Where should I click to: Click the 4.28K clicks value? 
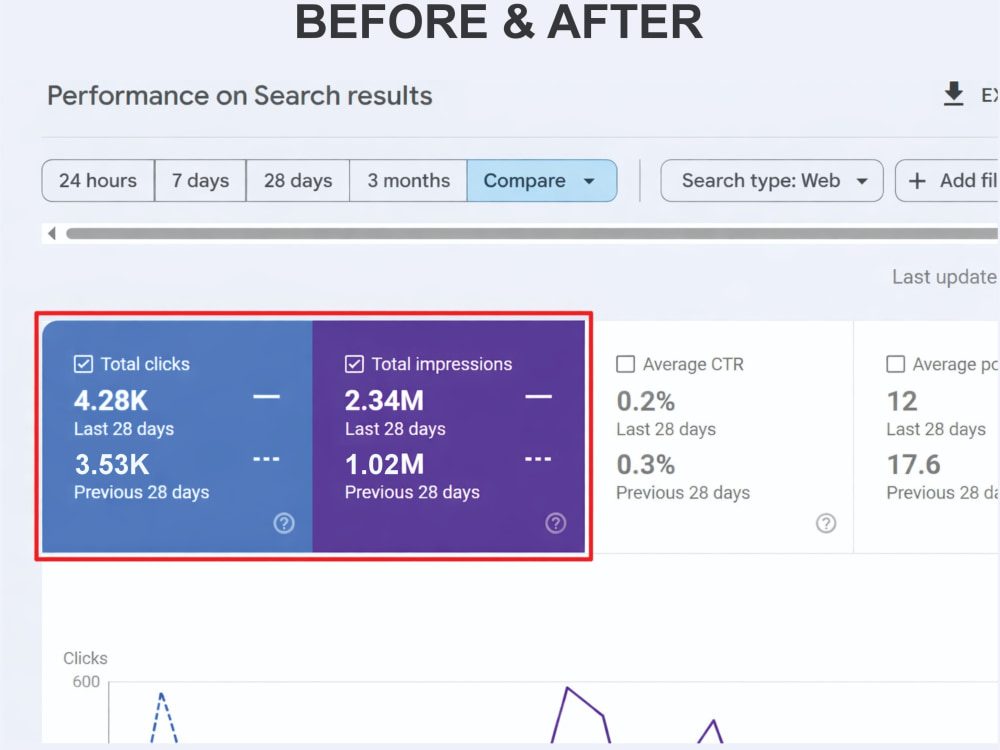[111, 401]
